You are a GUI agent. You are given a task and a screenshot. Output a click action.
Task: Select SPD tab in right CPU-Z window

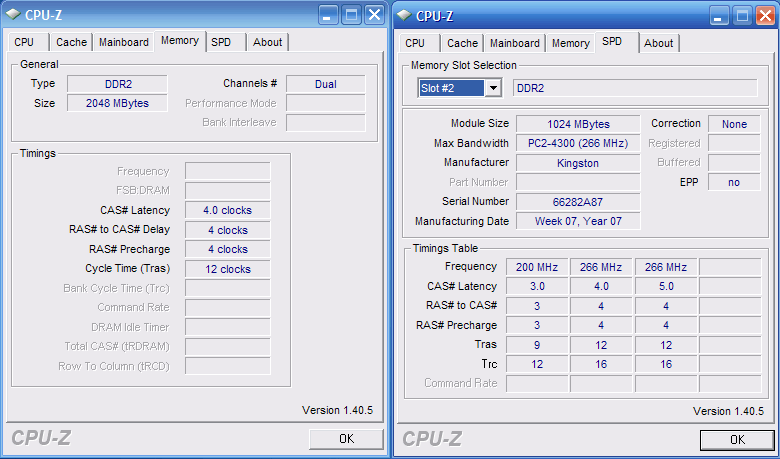point(617,42)
